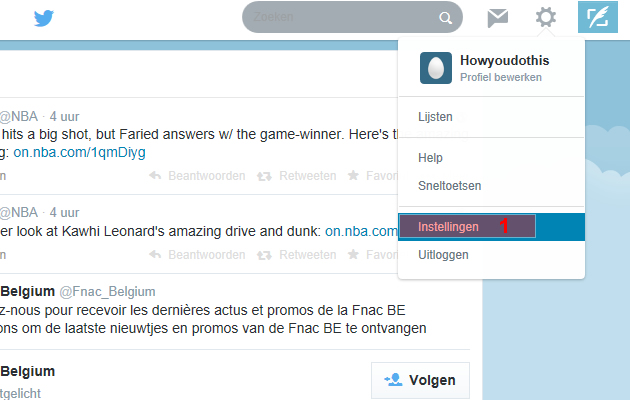Reply to the Kawhi Leonard tweet
The width and height of the screenshot is (630, 400).
click(x=197, y=255)
